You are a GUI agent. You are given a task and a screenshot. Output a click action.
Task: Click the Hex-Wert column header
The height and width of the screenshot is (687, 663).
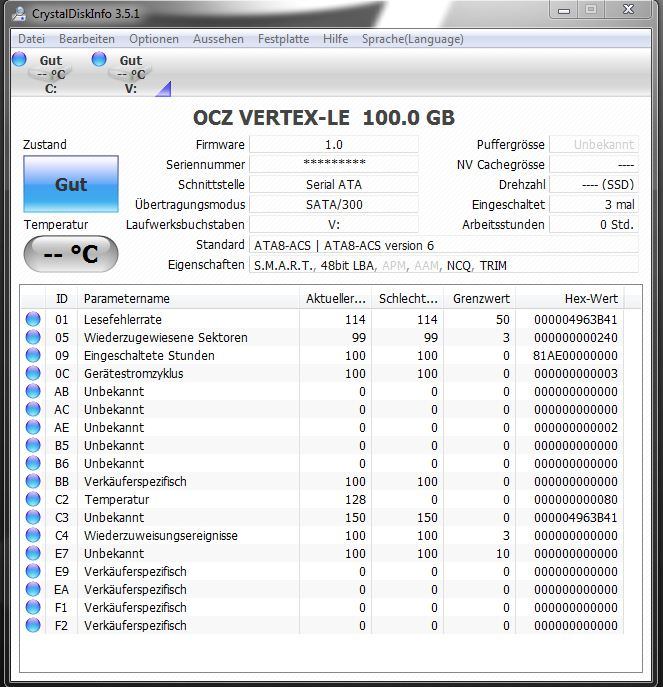pyautogui.click(x=570, y=299)
